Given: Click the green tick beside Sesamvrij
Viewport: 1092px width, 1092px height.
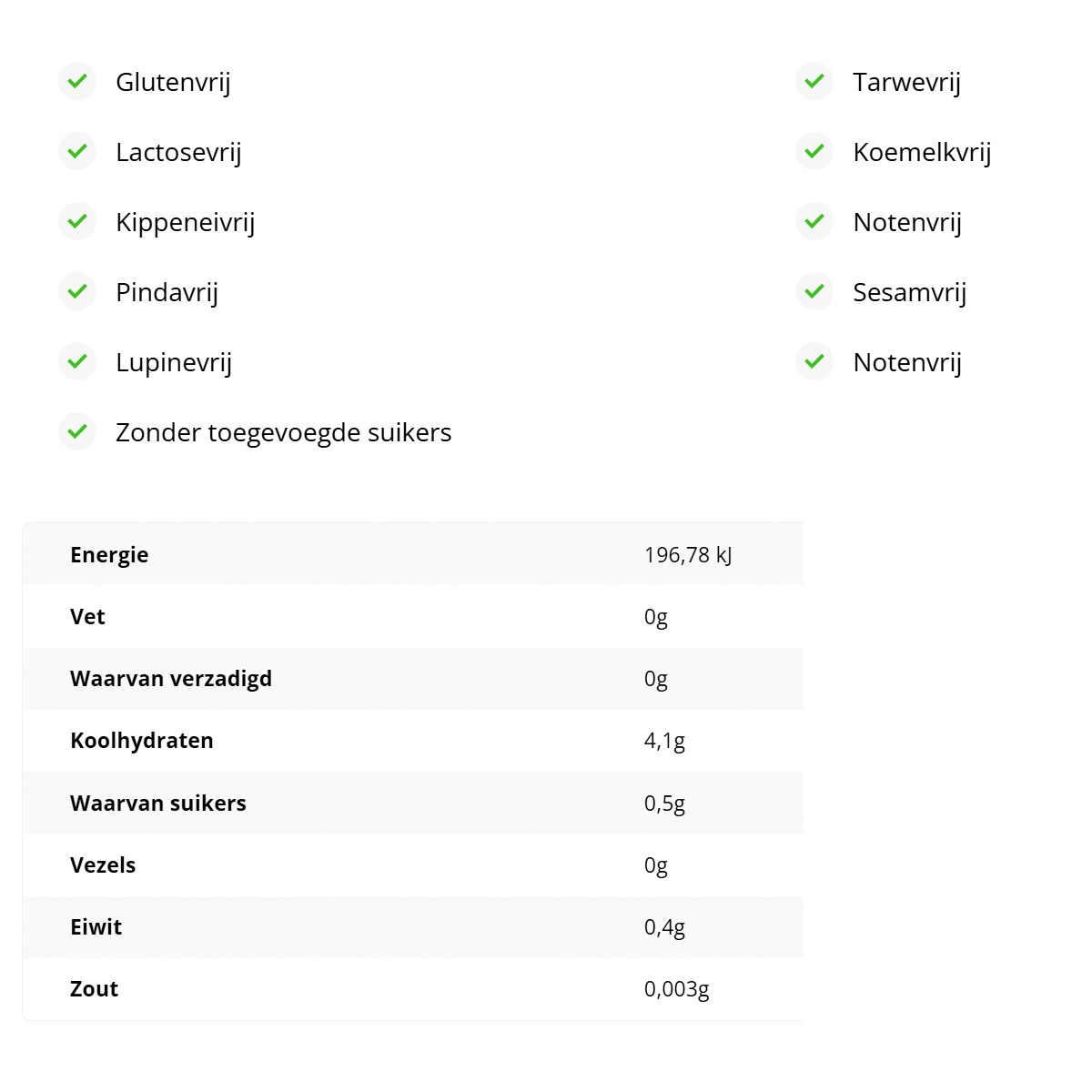Looking at the screenshot, I should coord(814,291).
